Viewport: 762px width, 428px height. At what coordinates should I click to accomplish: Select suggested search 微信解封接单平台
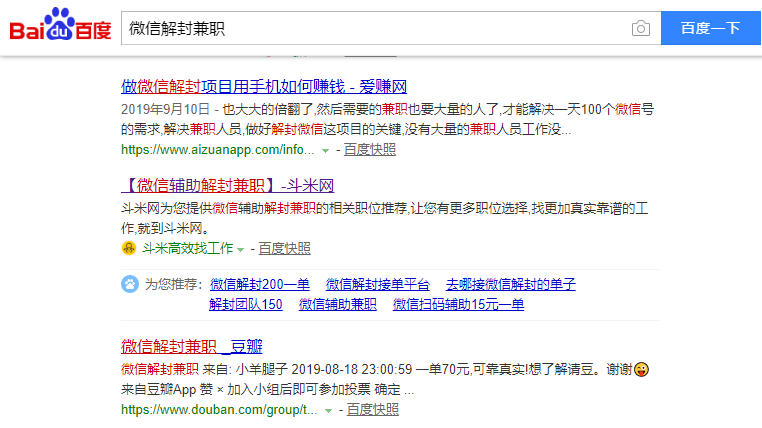[x=378, y=284]
